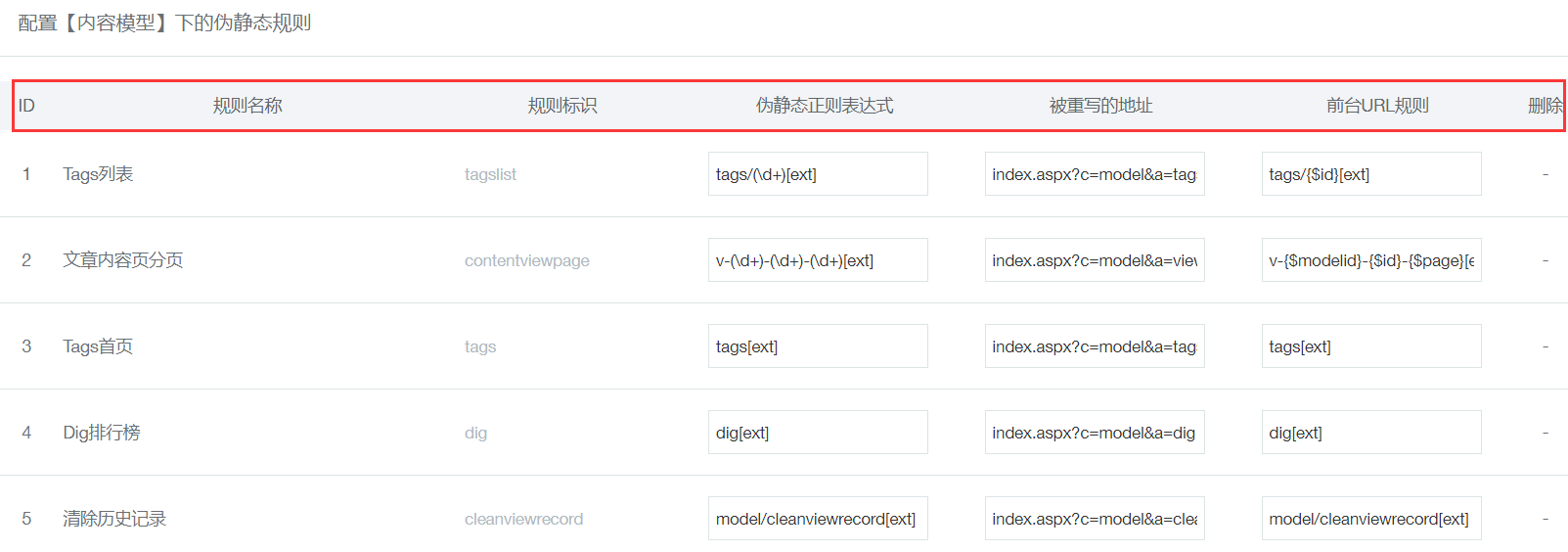Viewport: 1568px width, 552px height.
Task: Click rewritten address field in Tags首页 row
Action: click(x=1095, y=346)
